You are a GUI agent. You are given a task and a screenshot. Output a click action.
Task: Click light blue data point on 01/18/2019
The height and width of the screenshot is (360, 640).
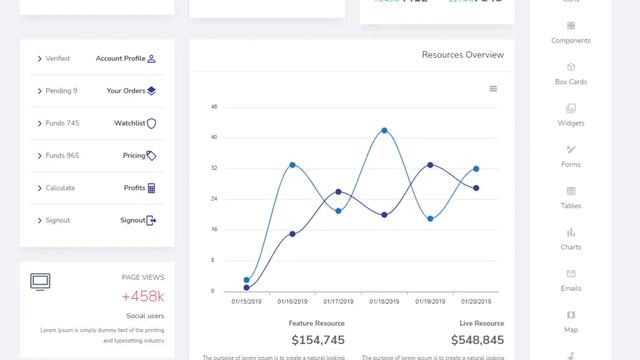pyautogui.click(x=384, y=131)
